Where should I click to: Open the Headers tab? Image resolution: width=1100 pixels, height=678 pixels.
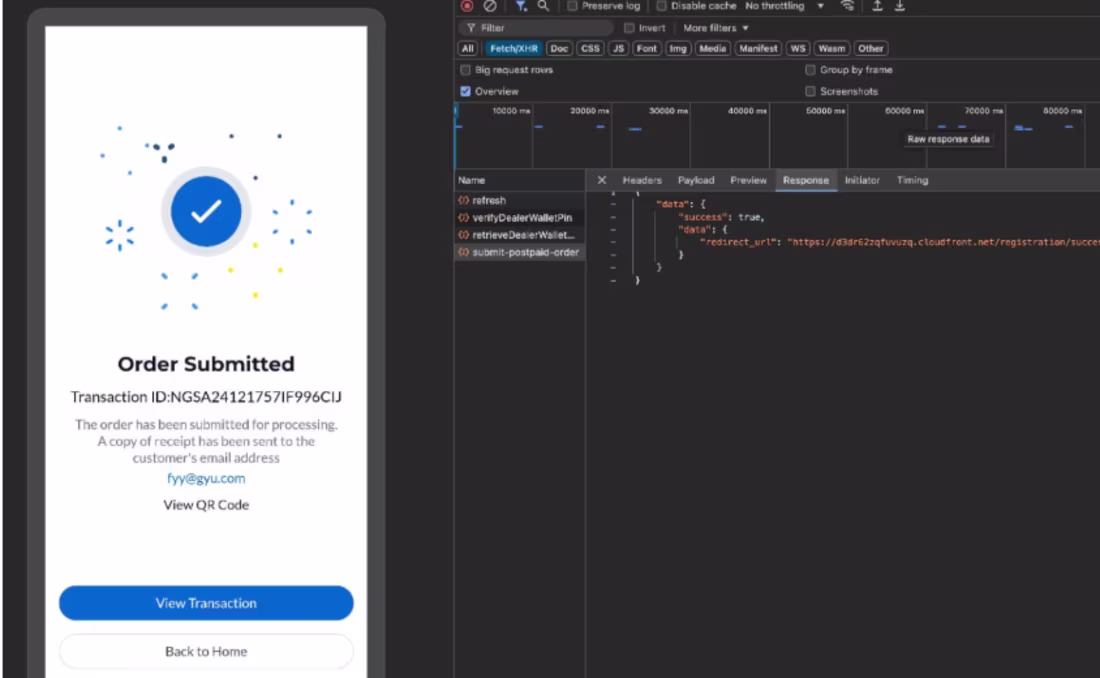pos(642,180)
